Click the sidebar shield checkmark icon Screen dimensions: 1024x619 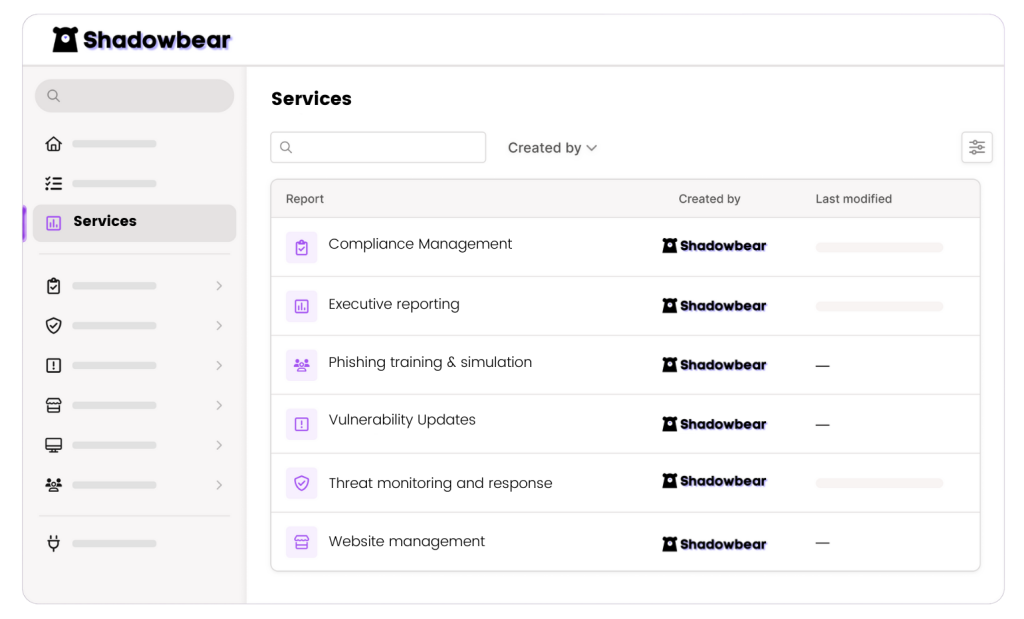pos(54,326)
